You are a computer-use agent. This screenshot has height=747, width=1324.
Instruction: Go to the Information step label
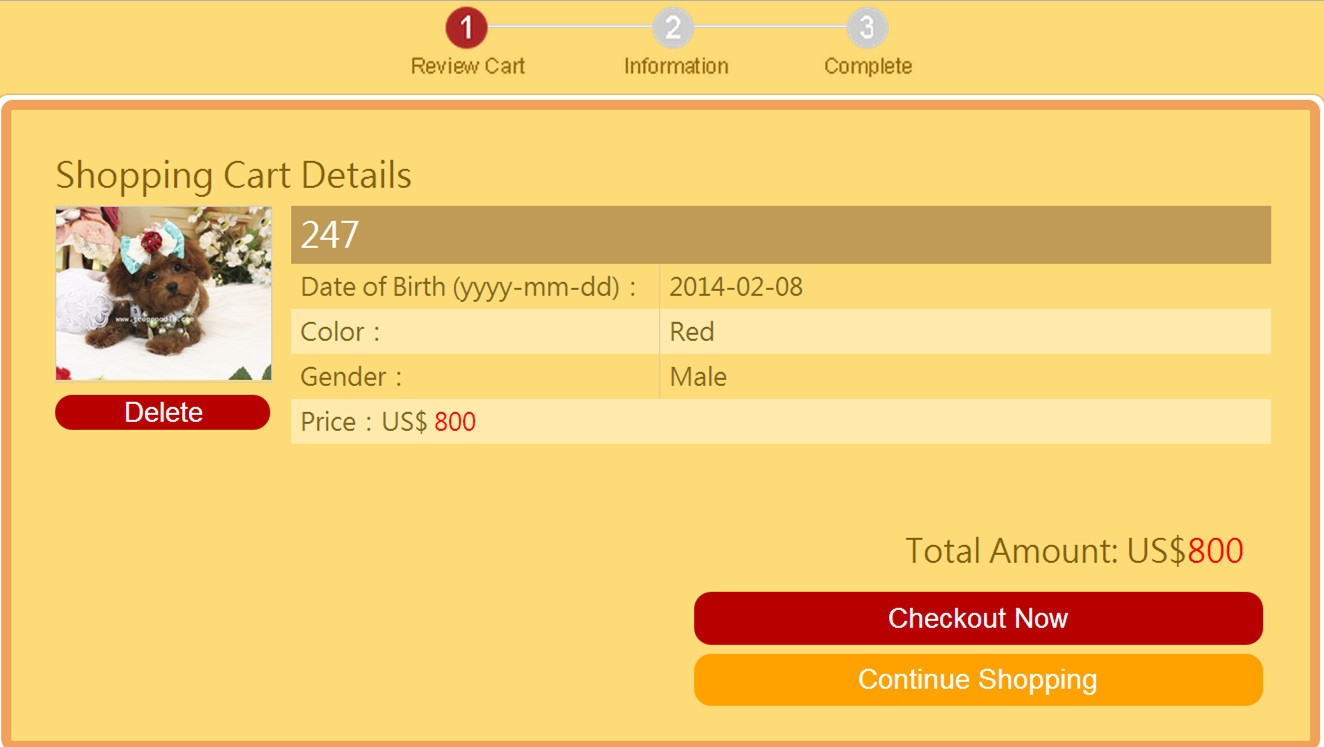coord(676,66)
